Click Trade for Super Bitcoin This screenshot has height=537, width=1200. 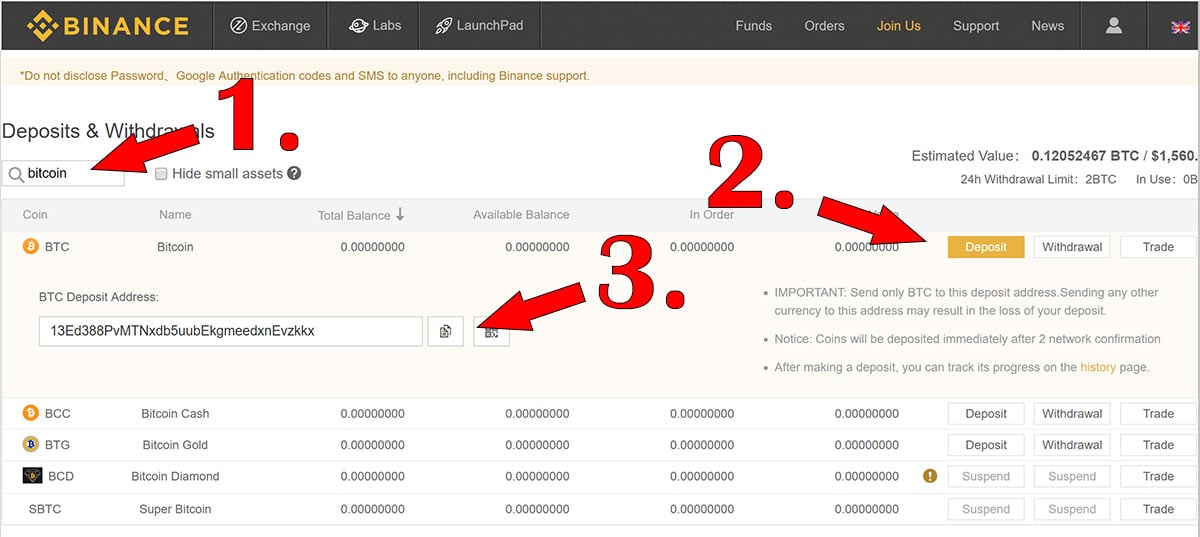click(1158, 508)
